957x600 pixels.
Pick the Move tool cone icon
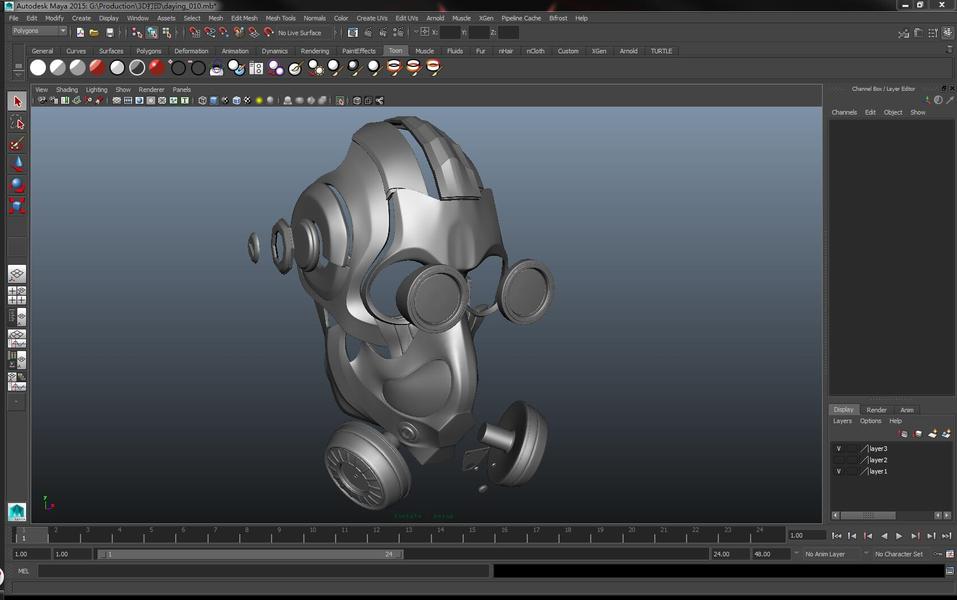[x=17, y=164]
